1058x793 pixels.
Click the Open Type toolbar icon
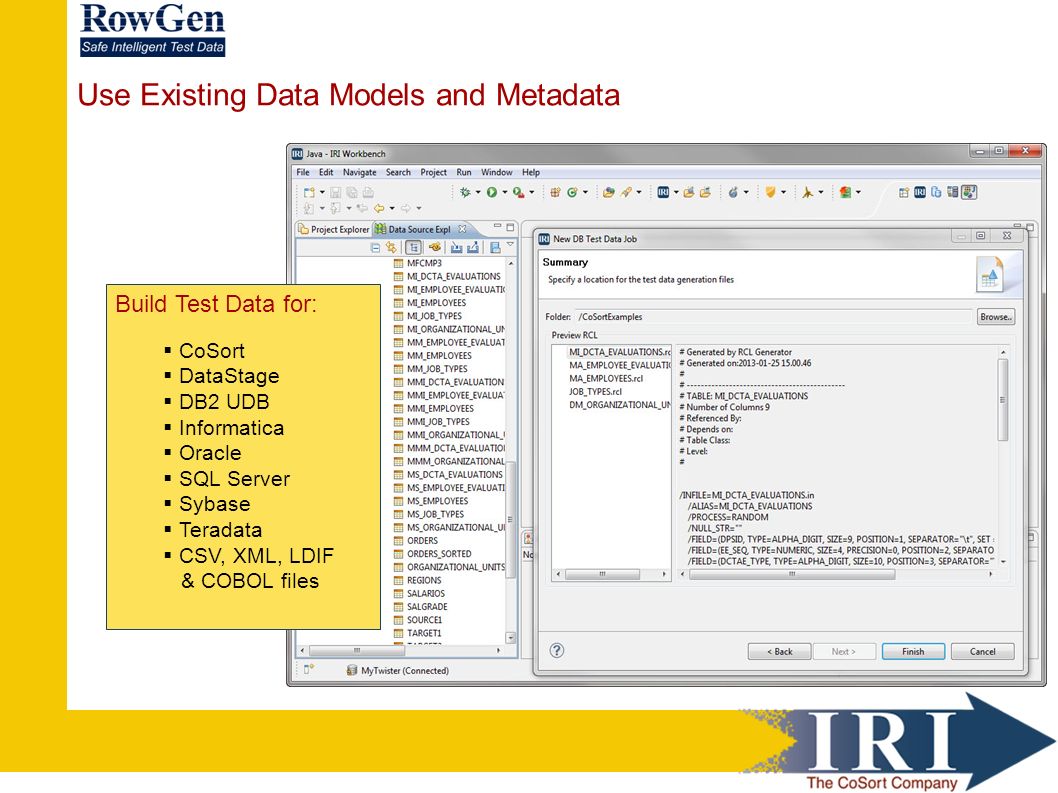coord(609,192)
